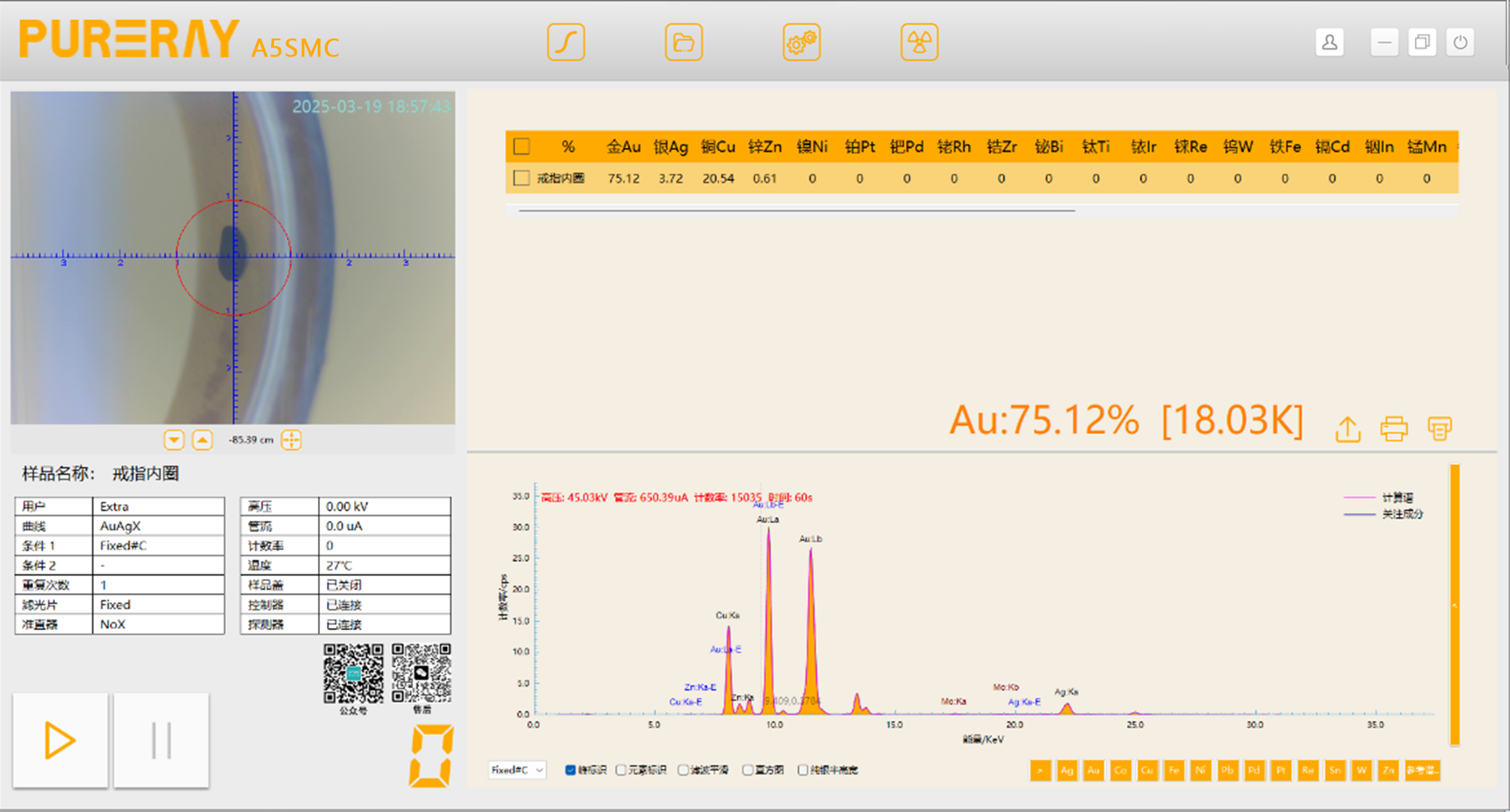Click the down arrow below camera view
Screen dimensions: 1510x812
174,440
